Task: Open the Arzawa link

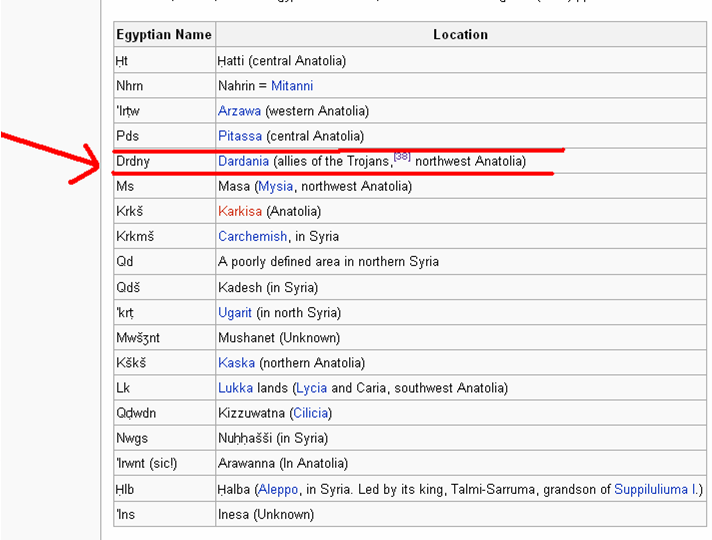Action: [x=239, y=111]
